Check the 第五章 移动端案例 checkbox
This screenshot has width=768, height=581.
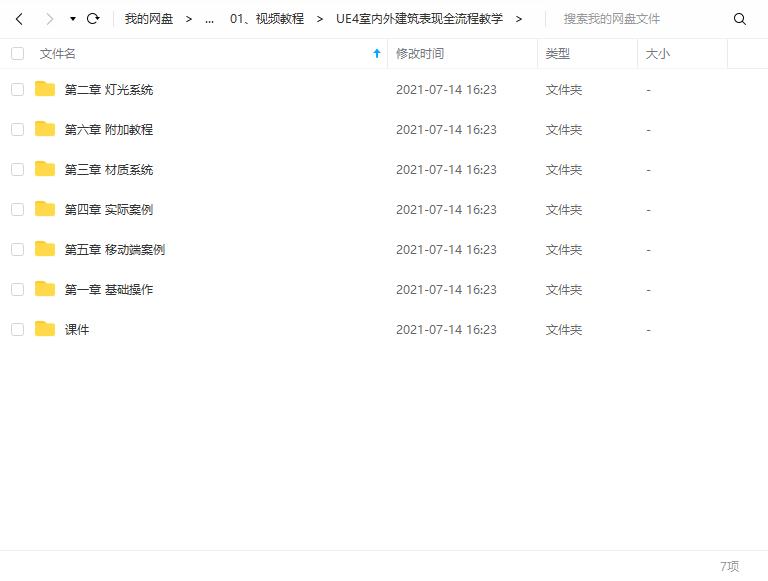coord(18,249)
